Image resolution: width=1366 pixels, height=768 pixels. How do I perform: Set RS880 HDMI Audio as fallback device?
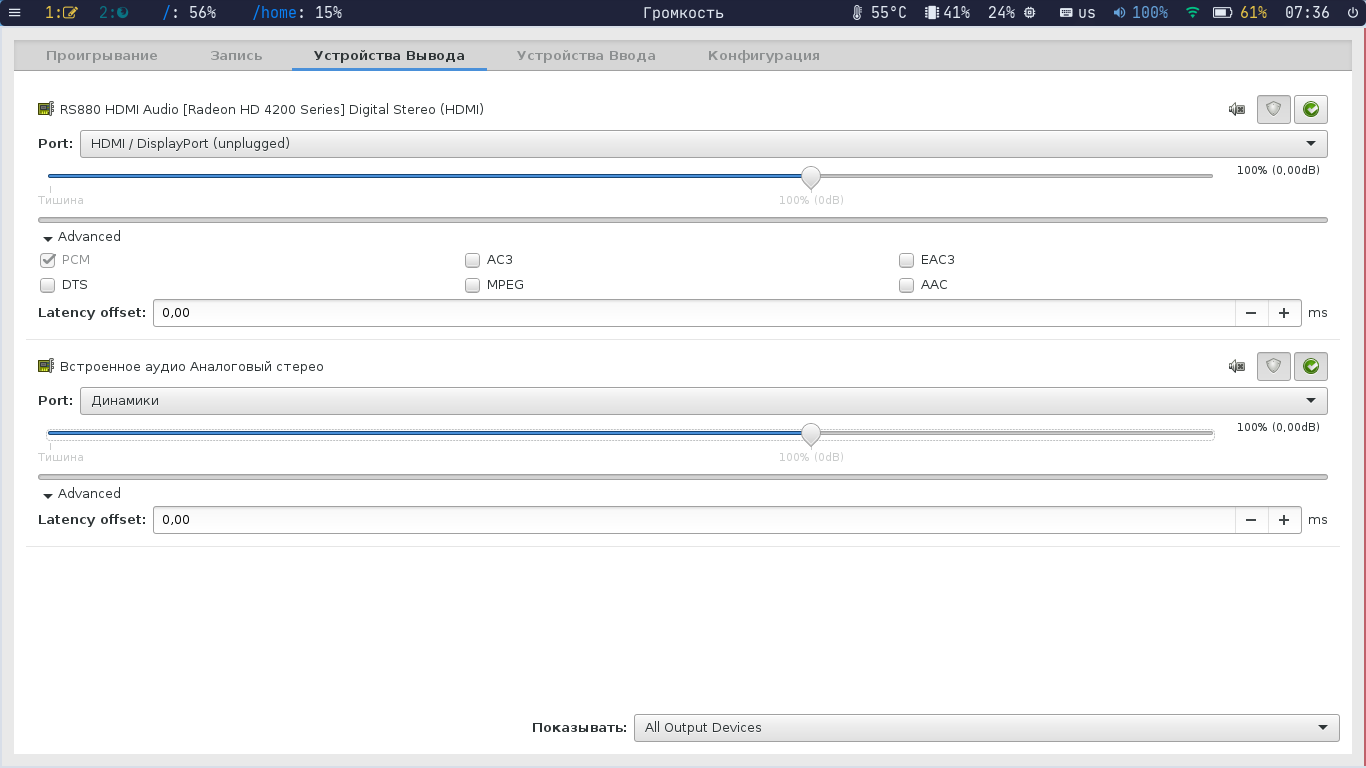point(1311,109)
